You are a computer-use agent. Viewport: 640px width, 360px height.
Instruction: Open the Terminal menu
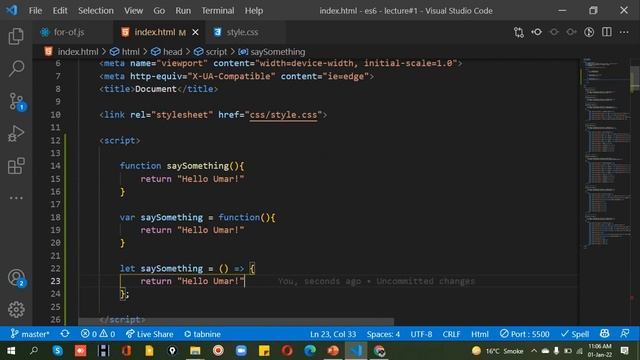218,11
